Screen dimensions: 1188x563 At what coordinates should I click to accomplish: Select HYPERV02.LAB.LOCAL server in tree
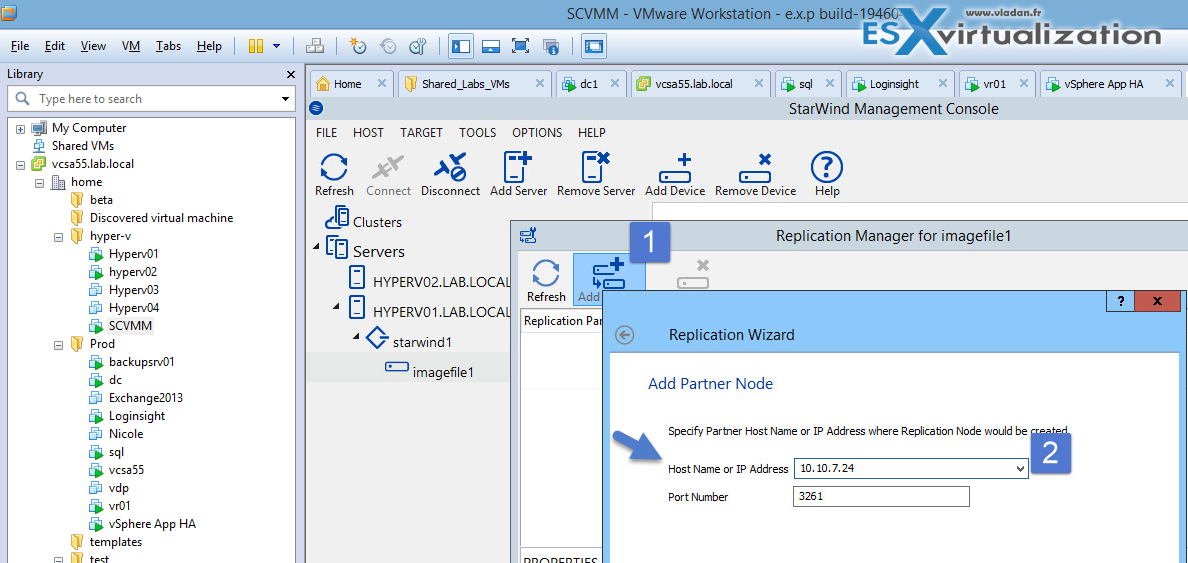point(441,282)
